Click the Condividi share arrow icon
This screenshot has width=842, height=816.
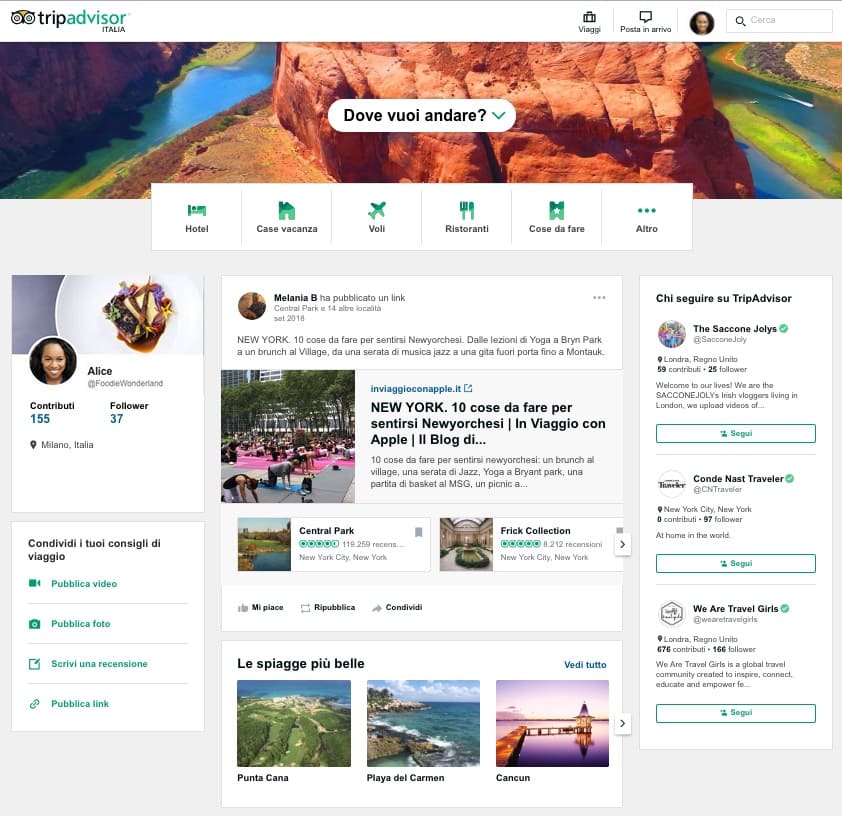pyautogui.click(x=377, y=608)
